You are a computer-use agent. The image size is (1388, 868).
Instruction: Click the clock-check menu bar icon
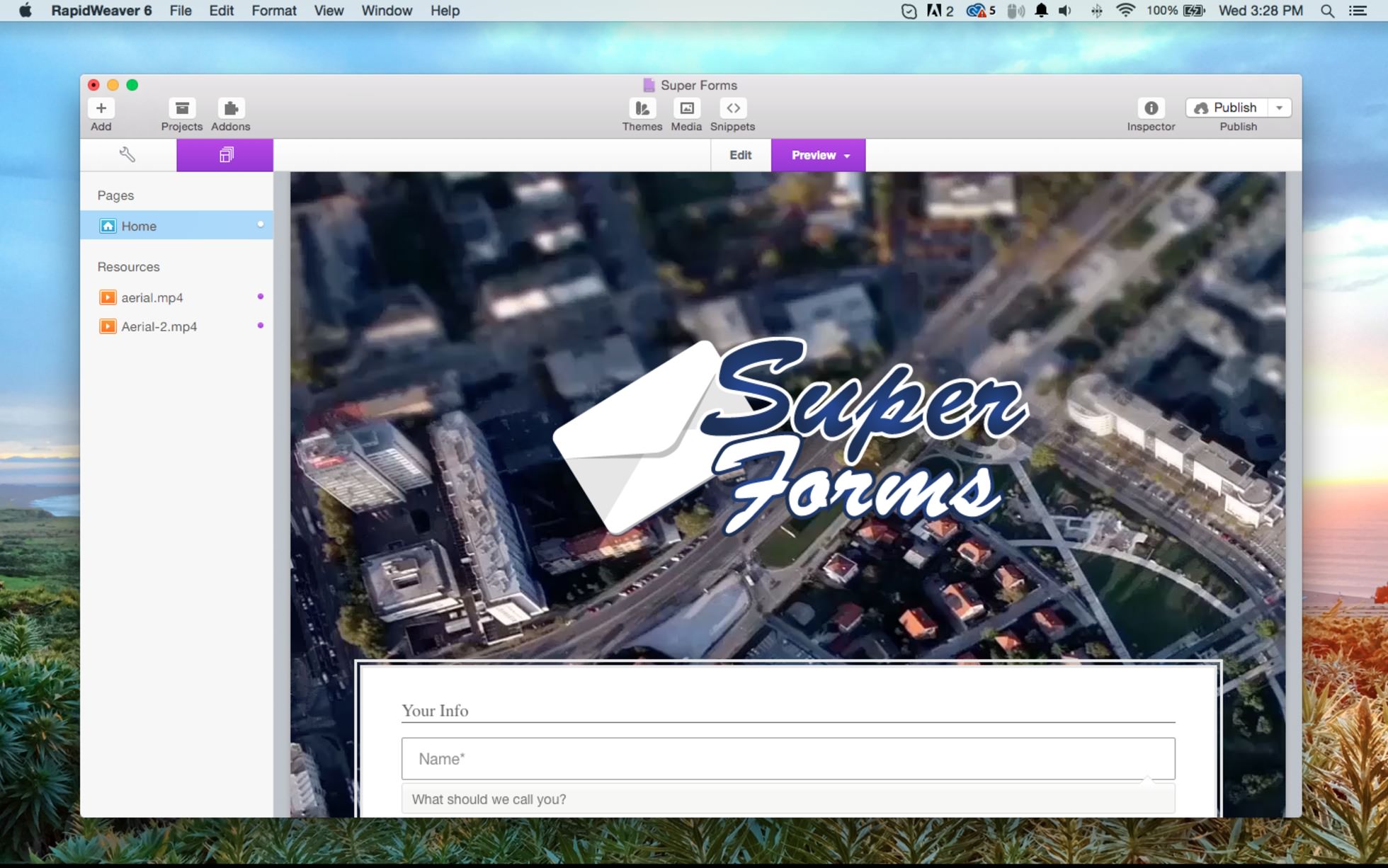[909, 11]
